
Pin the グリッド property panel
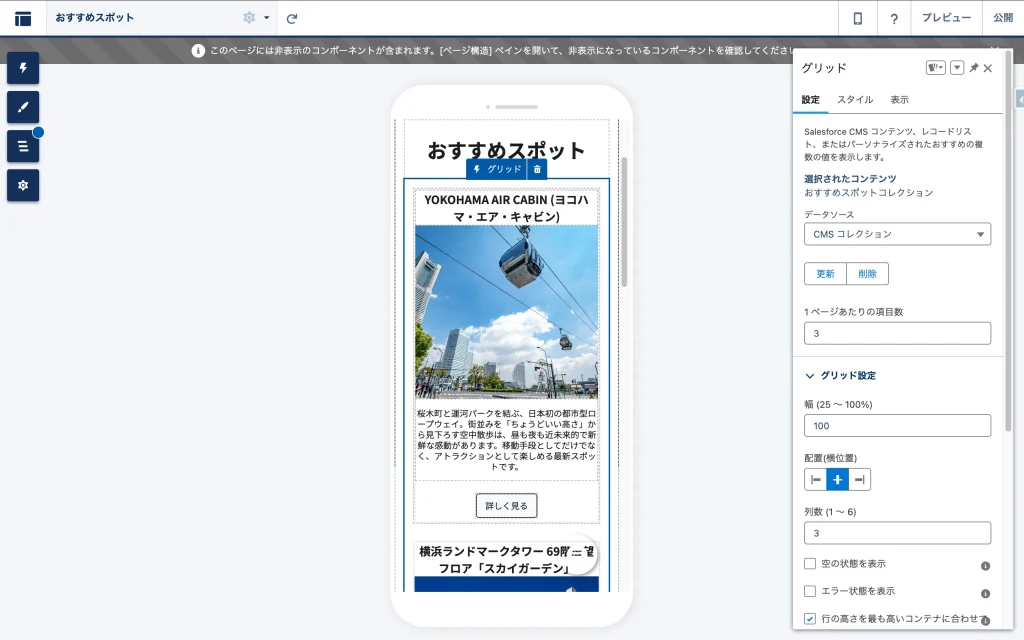[x=973, y=68]
